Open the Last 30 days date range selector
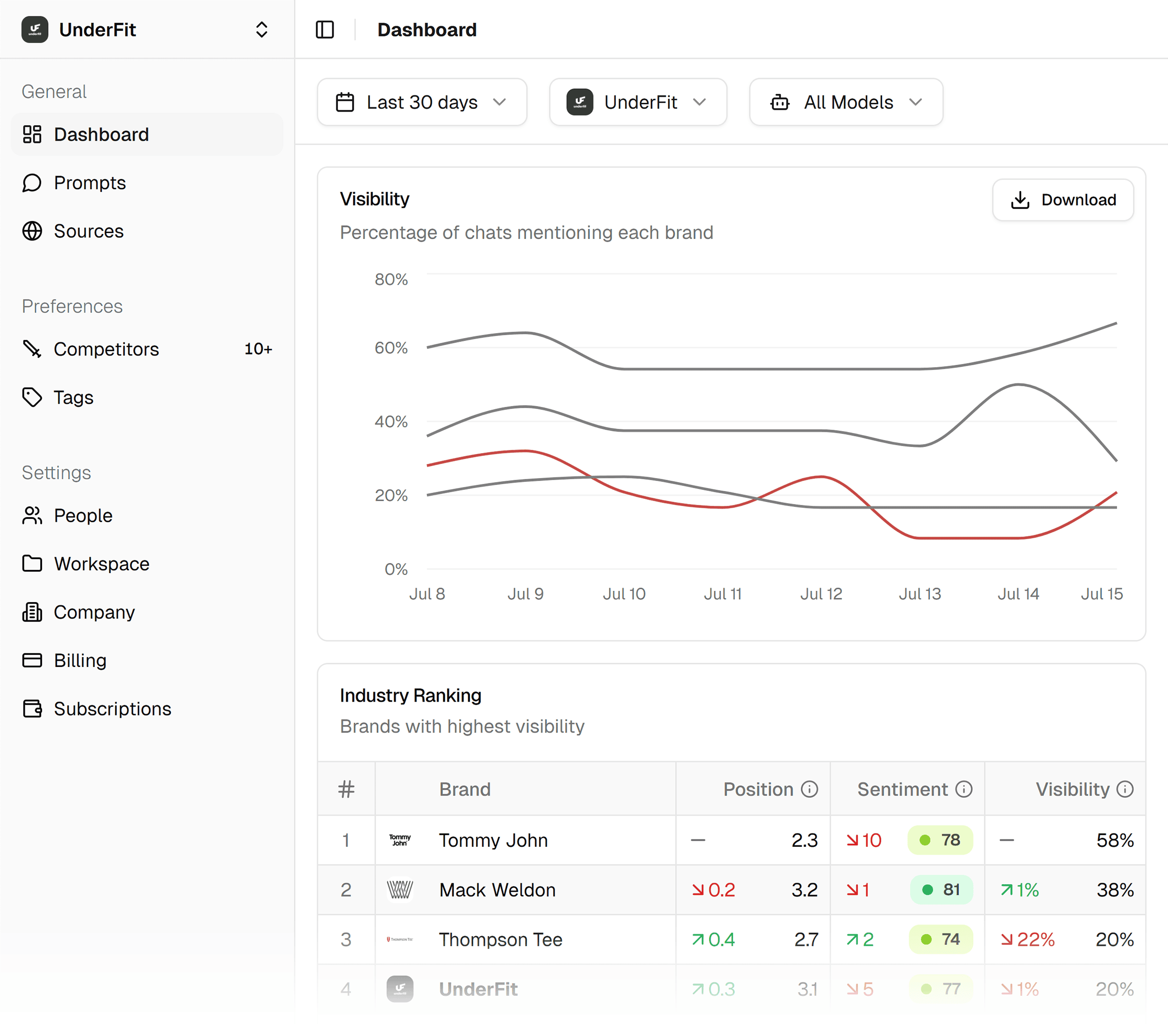The height and width of the screenshot is (1036, 1168). (x=422, y=102)
